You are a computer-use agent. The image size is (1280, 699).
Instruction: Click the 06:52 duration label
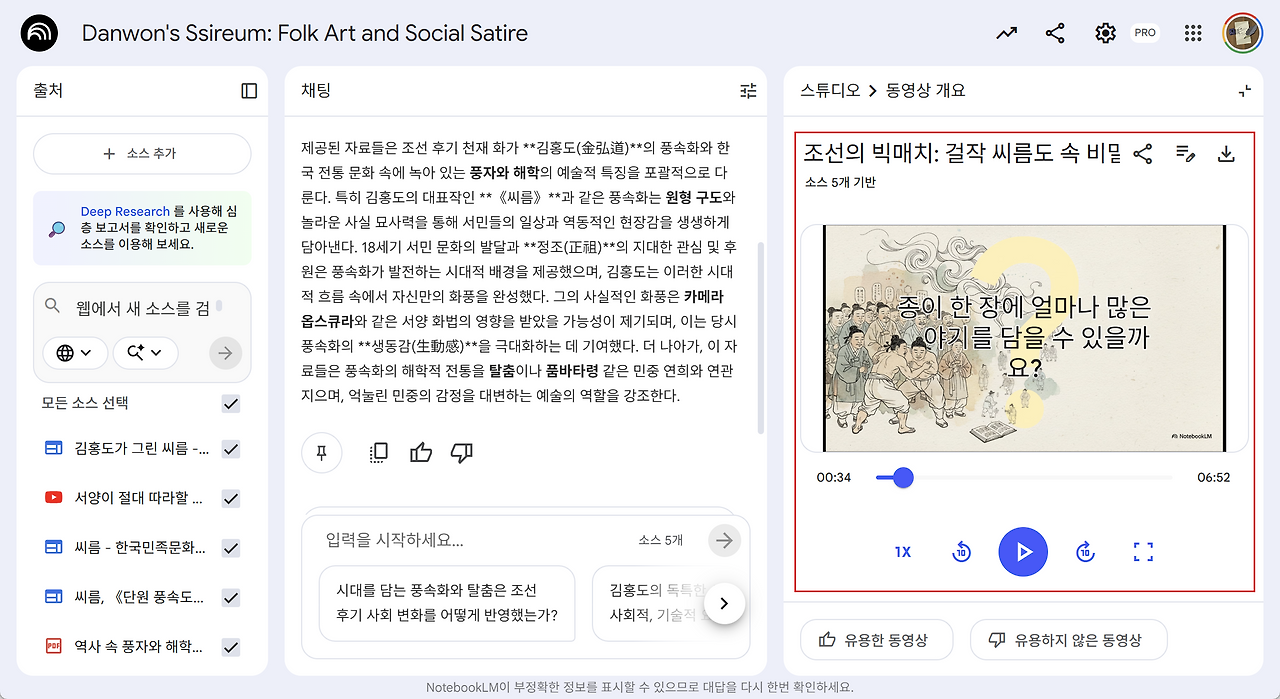tap(1213, 478)
